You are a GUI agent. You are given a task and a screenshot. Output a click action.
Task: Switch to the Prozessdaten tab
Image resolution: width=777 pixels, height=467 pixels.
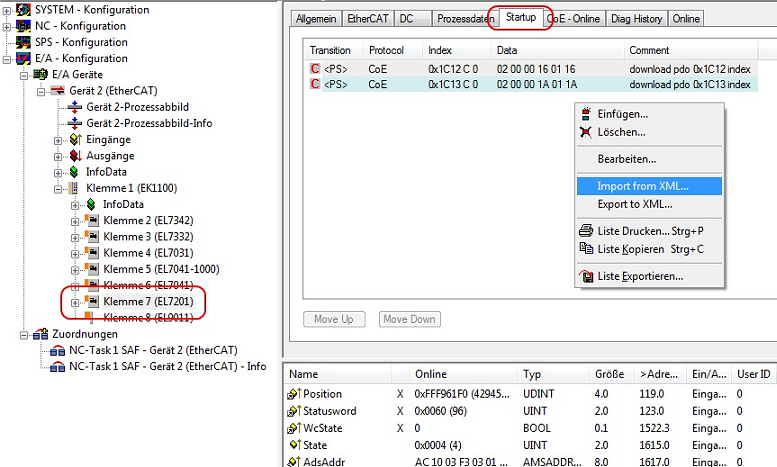point(465,19)
